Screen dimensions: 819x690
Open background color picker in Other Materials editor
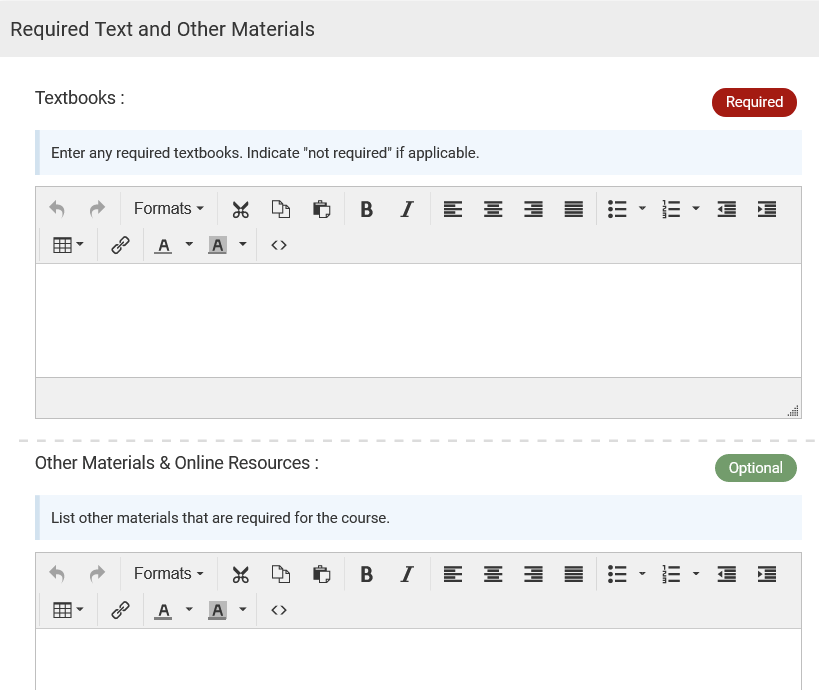242,610
